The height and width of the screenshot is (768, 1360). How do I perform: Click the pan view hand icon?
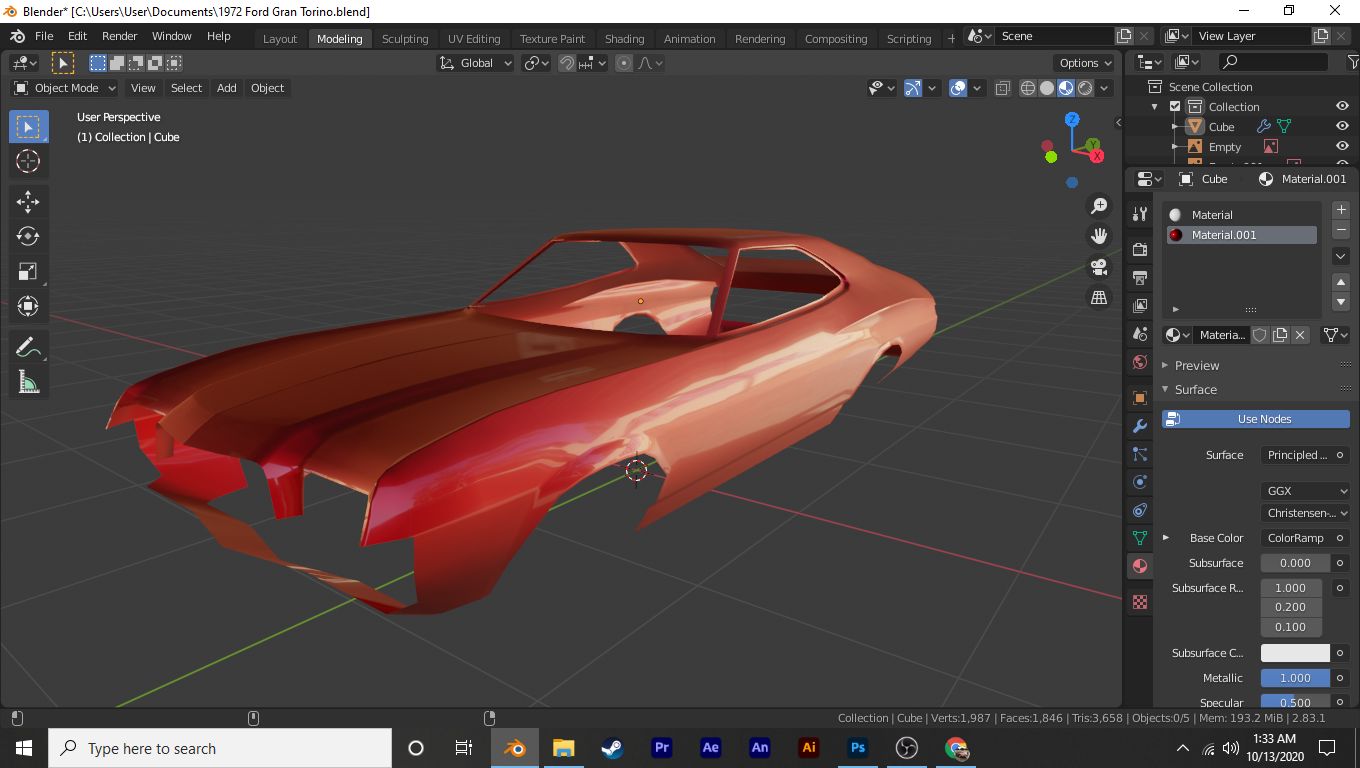1099,236
